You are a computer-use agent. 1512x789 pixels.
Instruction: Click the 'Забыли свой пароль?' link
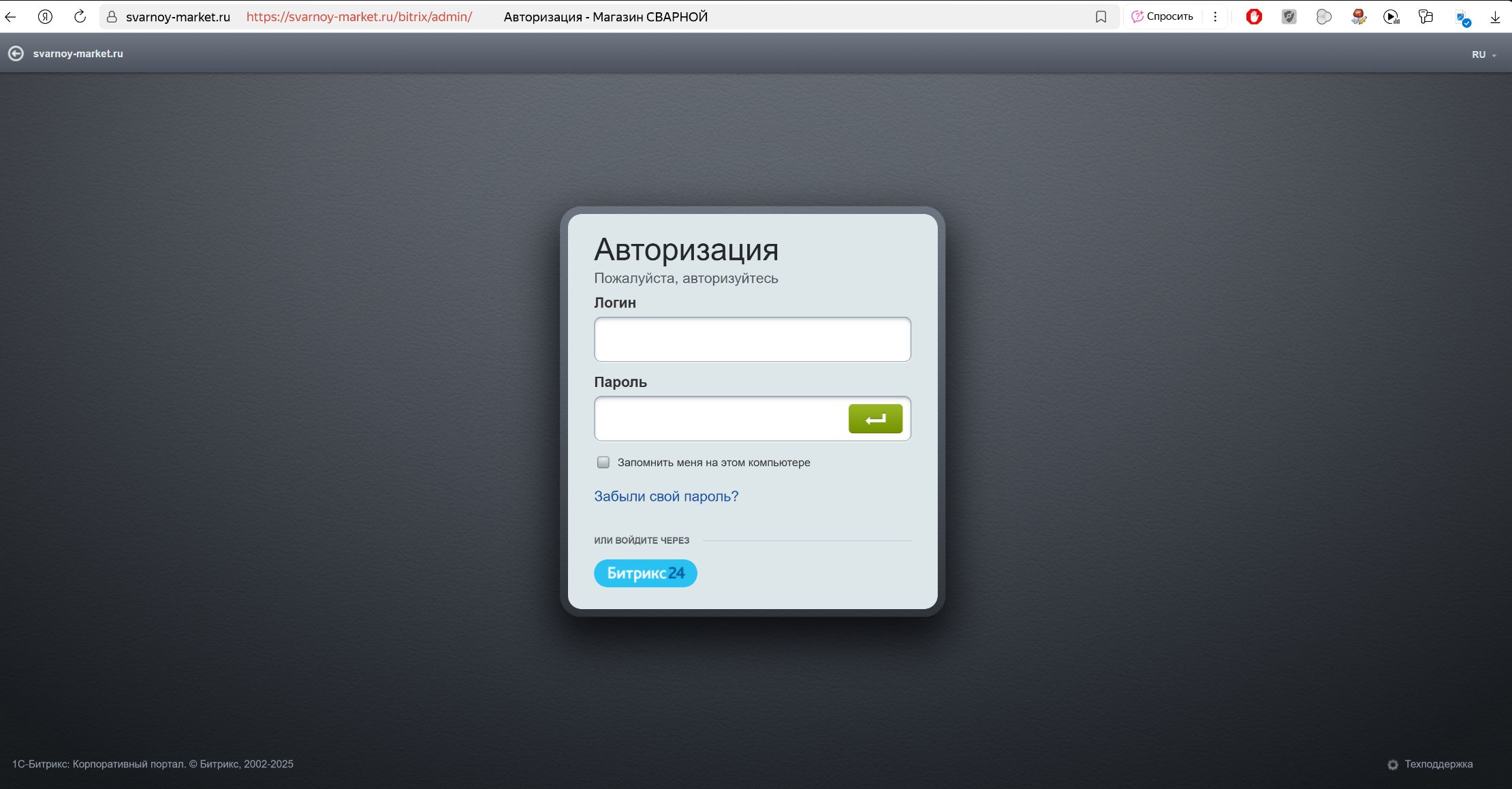(x=665, y=496)
